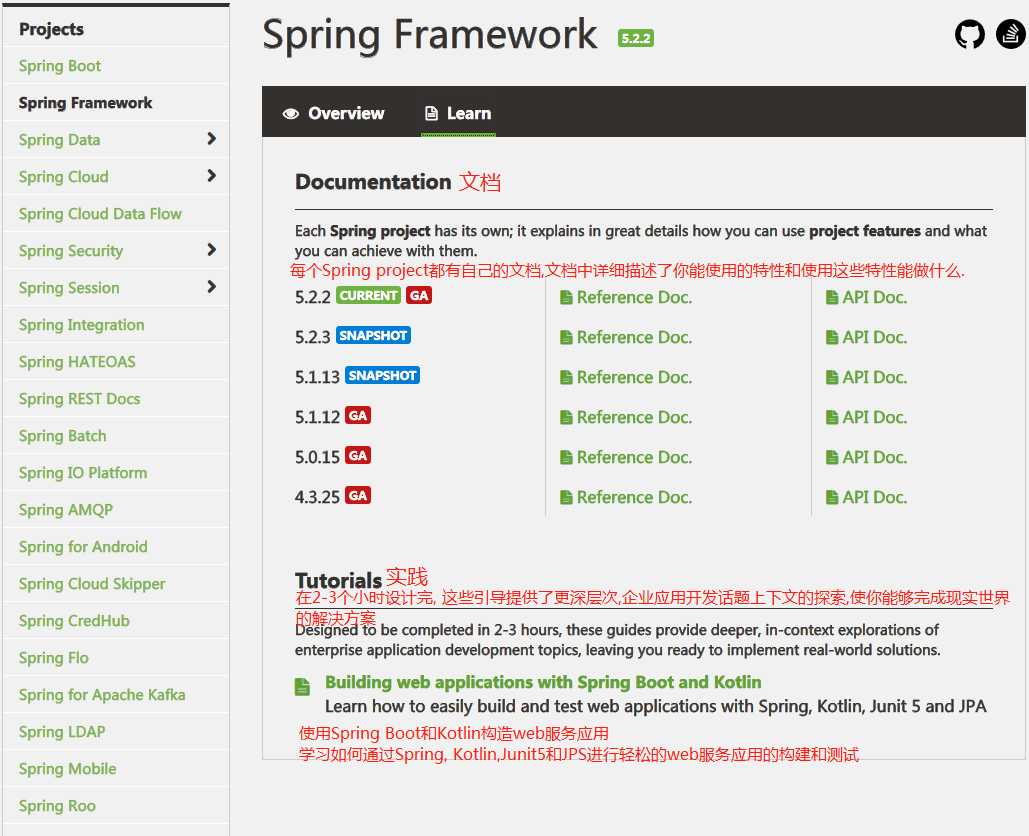Image resolution: width=1029 pixels, height=836 pixels.
Task: Click the Spring Framework page title
Action: [x=430, y=35]
